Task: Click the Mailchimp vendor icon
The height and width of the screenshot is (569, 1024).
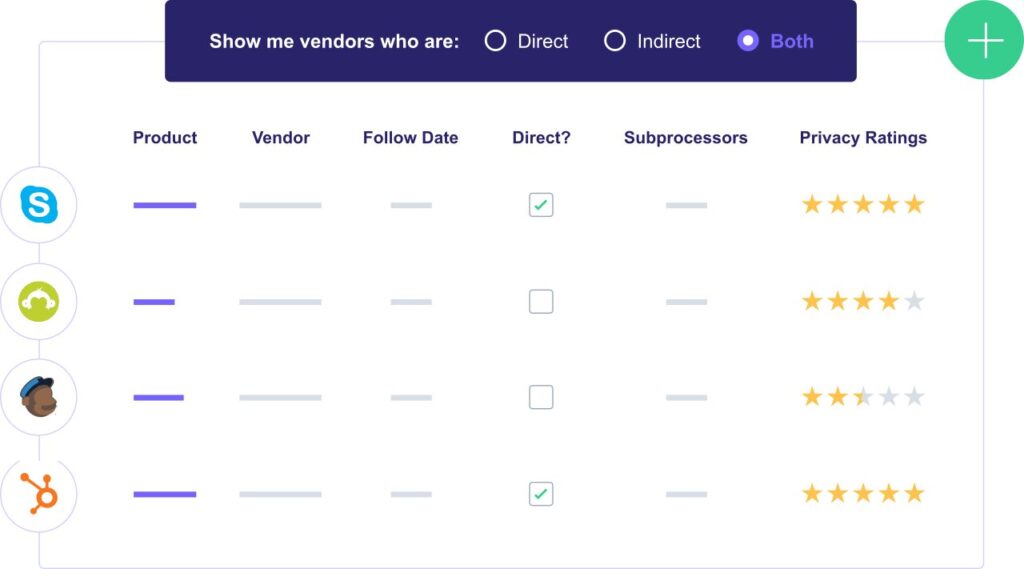Action: click(x=39, y=397)
